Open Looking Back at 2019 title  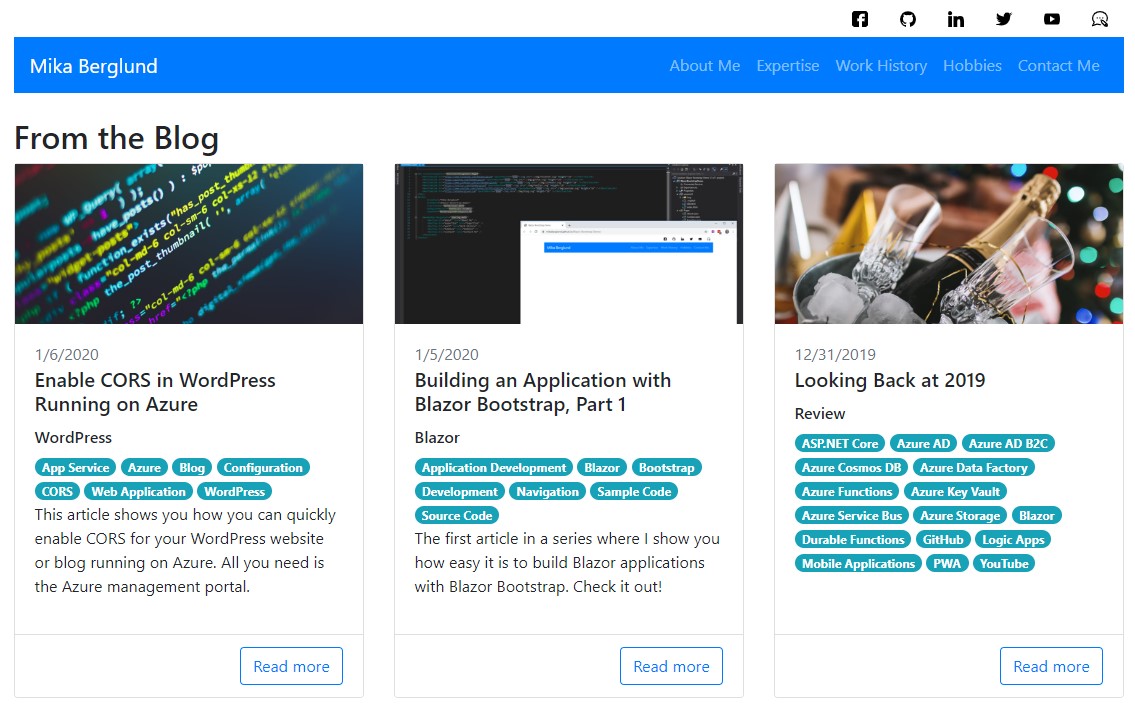(890, 380)
